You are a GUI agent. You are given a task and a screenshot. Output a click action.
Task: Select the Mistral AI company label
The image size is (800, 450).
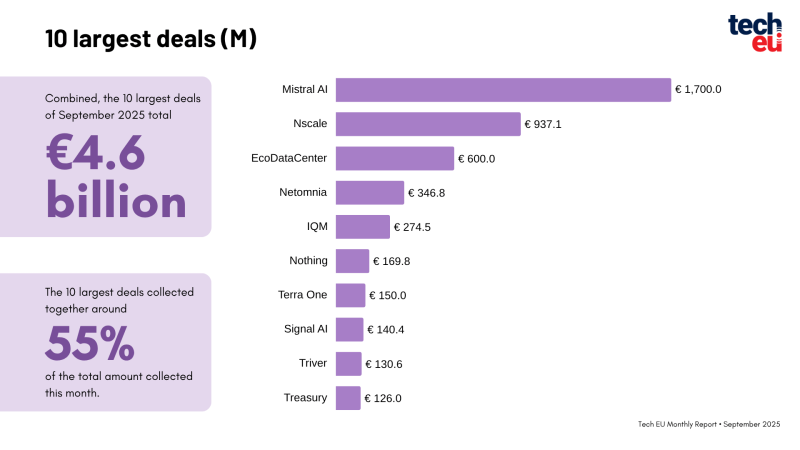tap(304, 90)
